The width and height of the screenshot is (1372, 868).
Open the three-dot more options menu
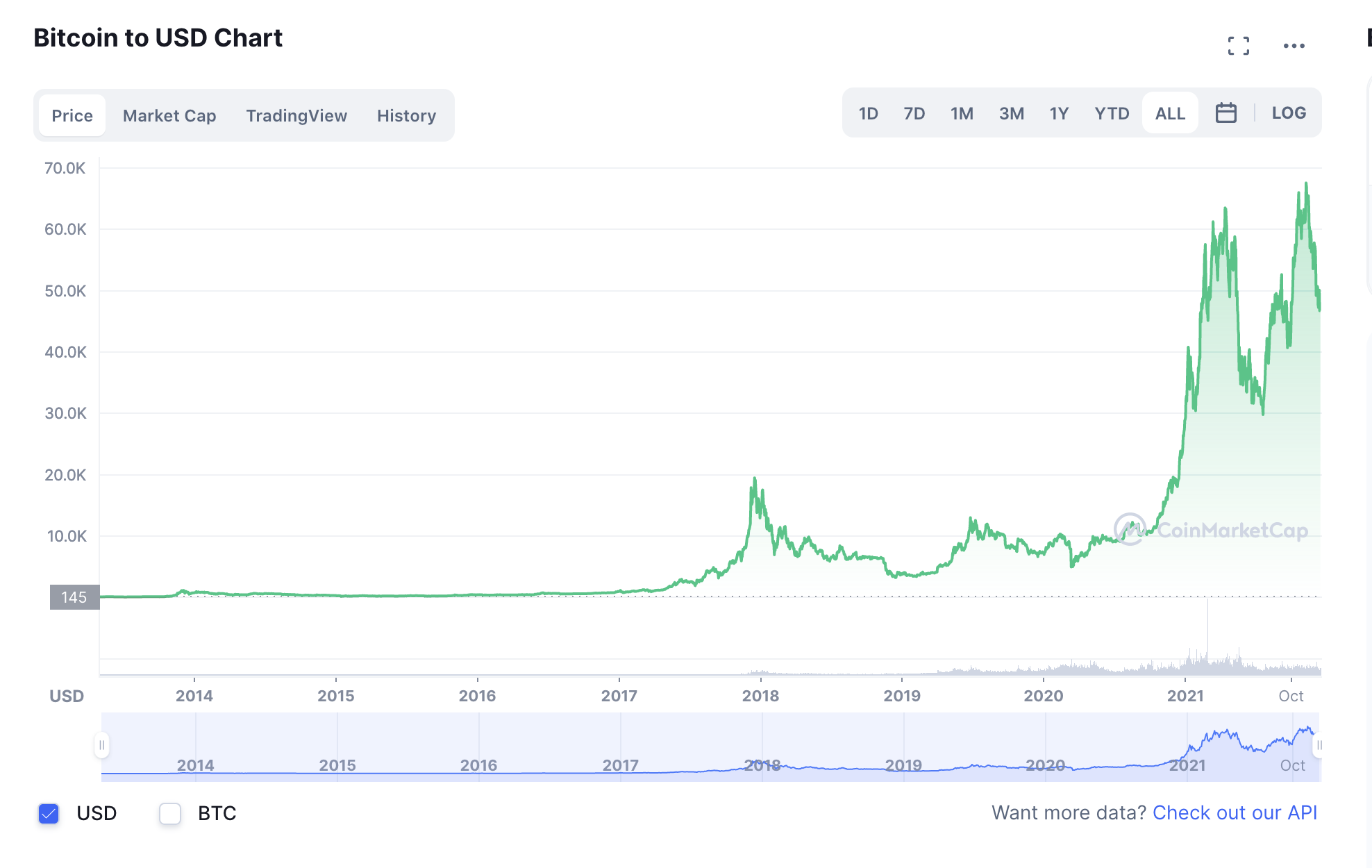point(1294,46)
